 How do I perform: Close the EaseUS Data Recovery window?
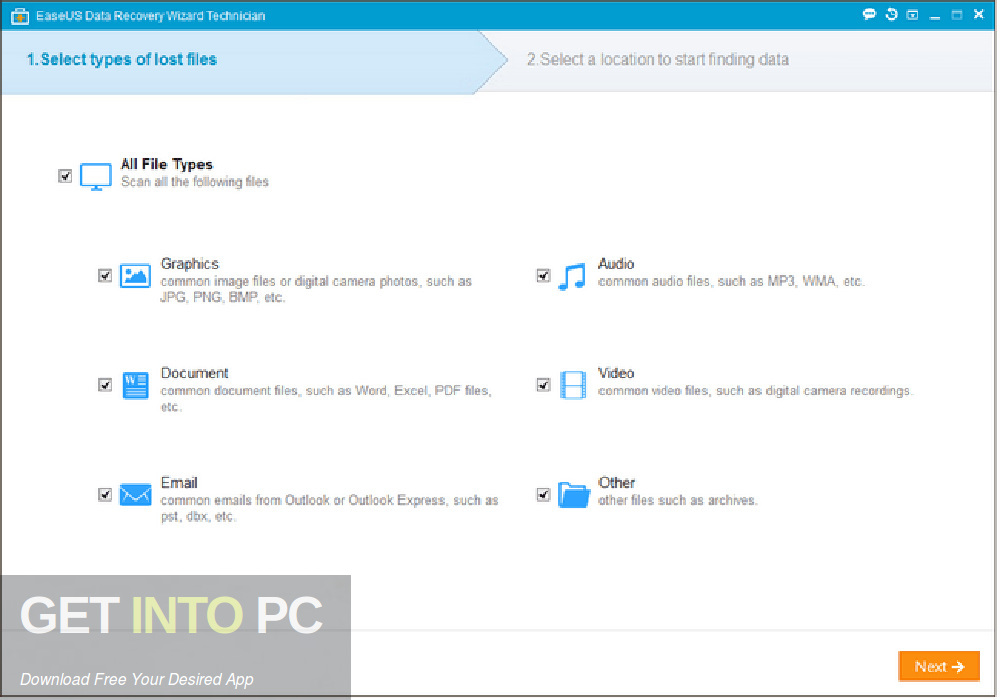[979, 15]
